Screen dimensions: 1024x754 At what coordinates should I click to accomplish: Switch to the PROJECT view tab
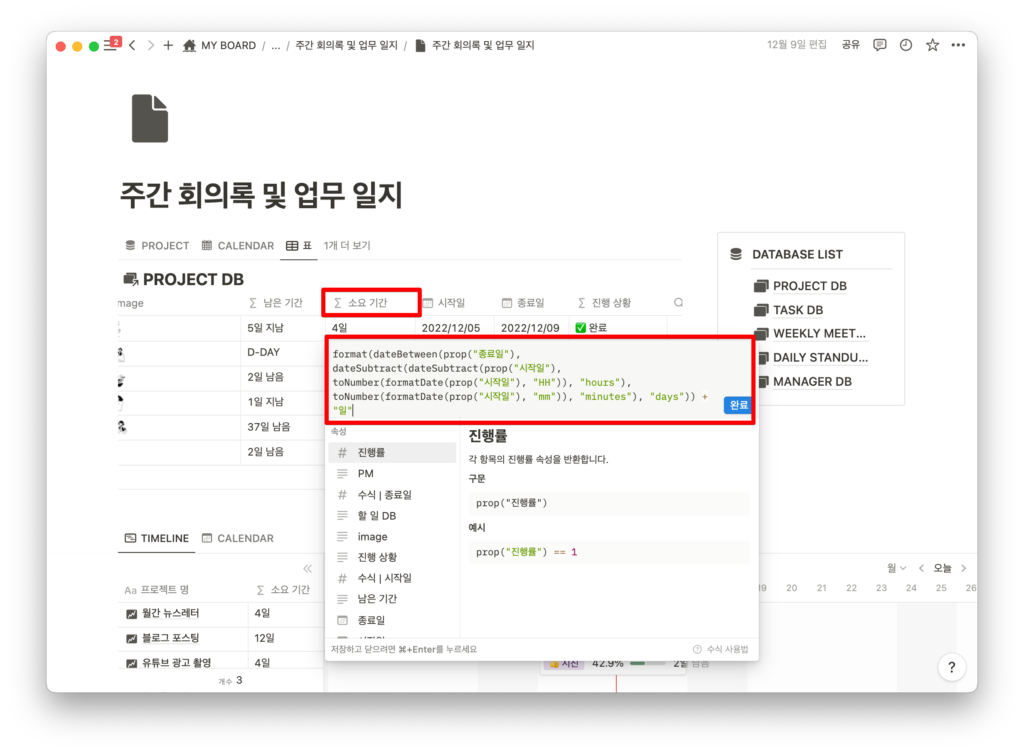(157, 245)
